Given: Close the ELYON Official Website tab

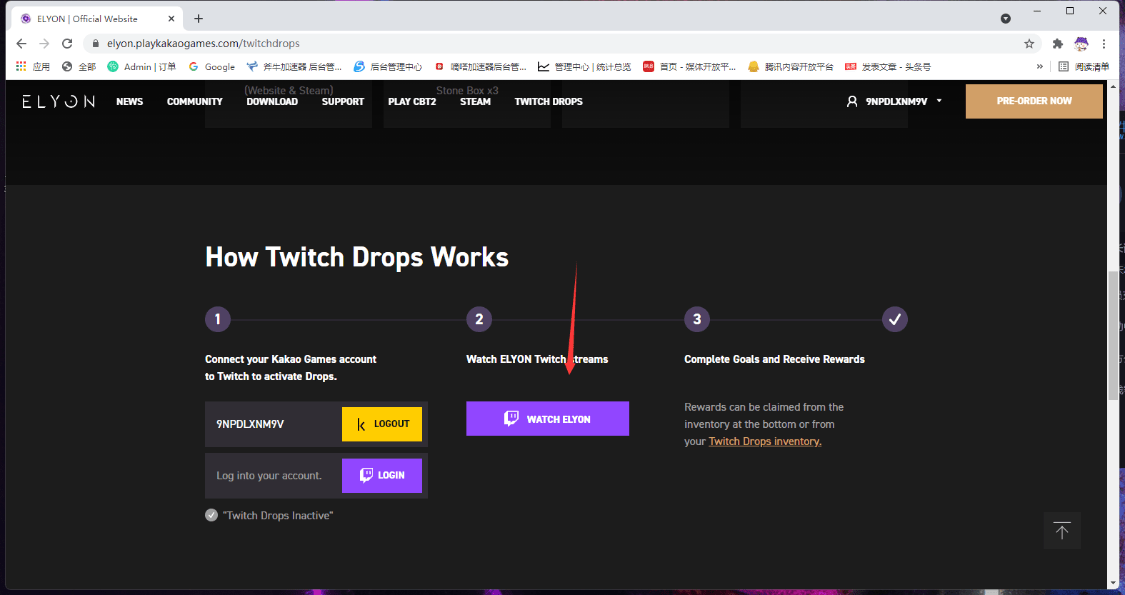Looking at the screenshot, I should click(x=171, y=19).
